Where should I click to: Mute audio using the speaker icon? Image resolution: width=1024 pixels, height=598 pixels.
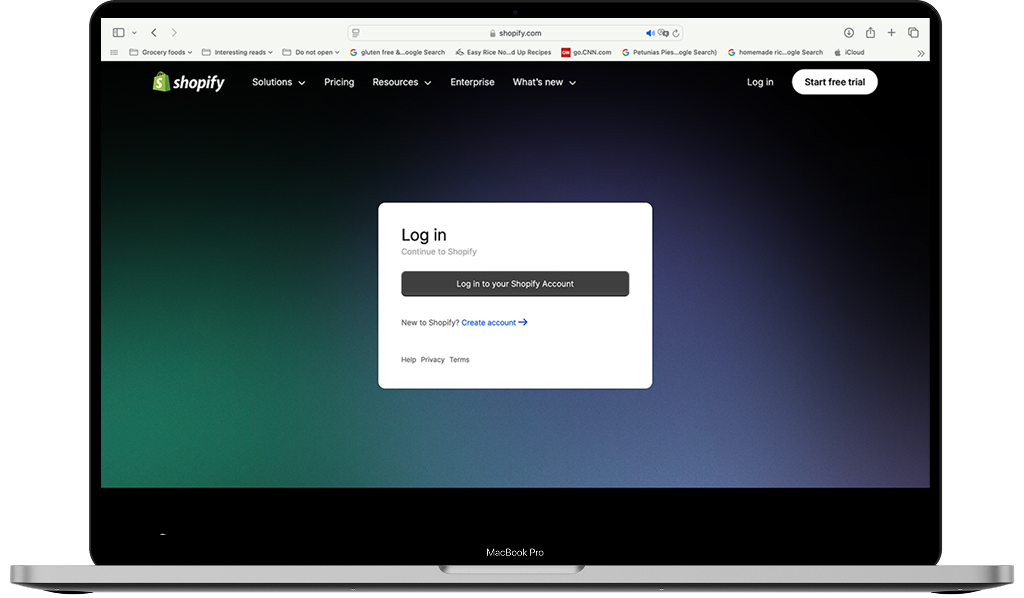(x=650, y=33)
